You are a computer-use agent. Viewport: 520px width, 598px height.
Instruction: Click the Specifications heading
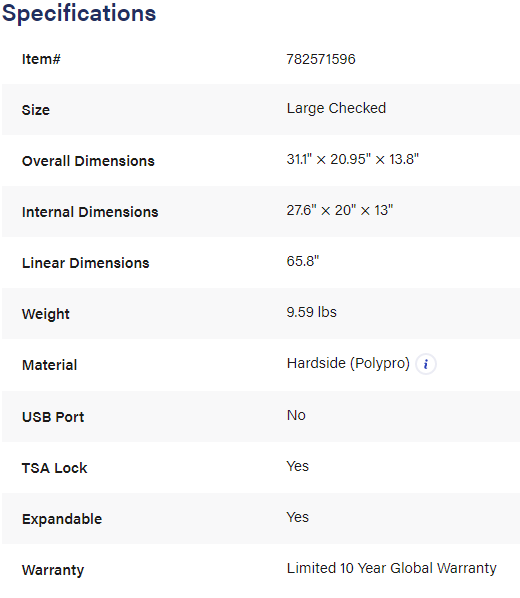coord(79,13)
